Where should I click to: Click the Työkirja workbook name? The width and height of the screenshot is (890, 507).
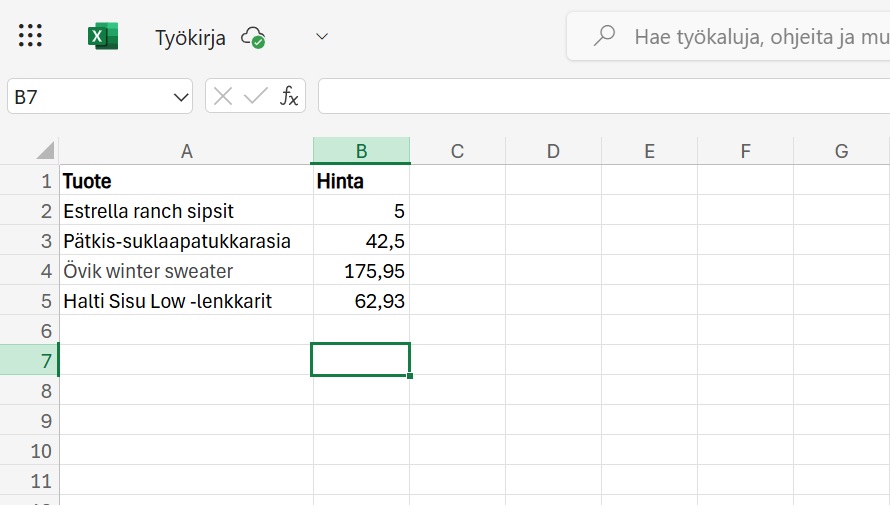point(190,38)
